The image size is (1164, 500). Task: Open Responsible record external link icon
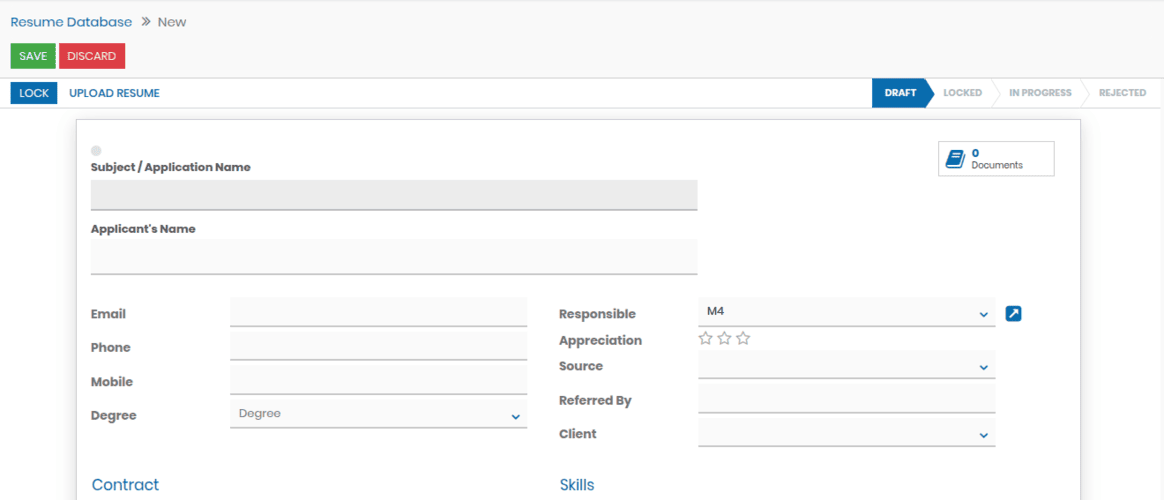pyautogui.click(x=1013, y=314)
